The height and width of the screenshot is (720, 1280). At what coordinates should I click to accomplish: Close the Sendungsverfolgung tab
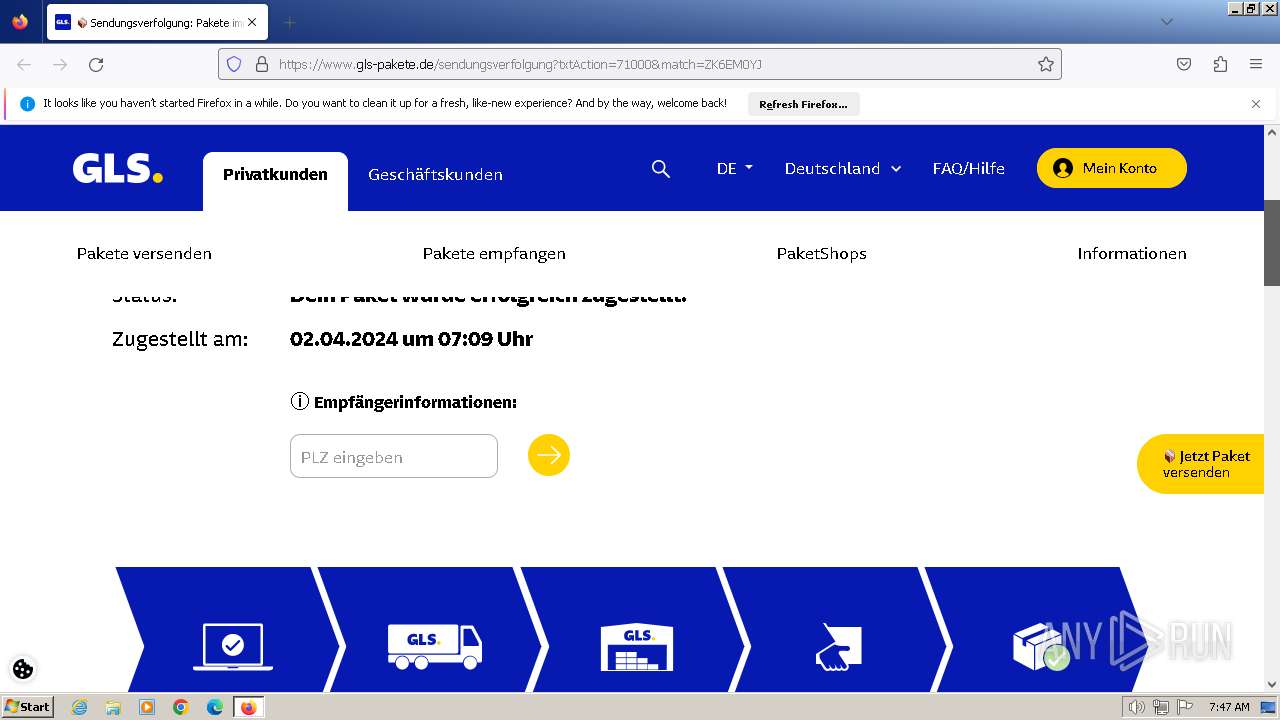[252, 22]
